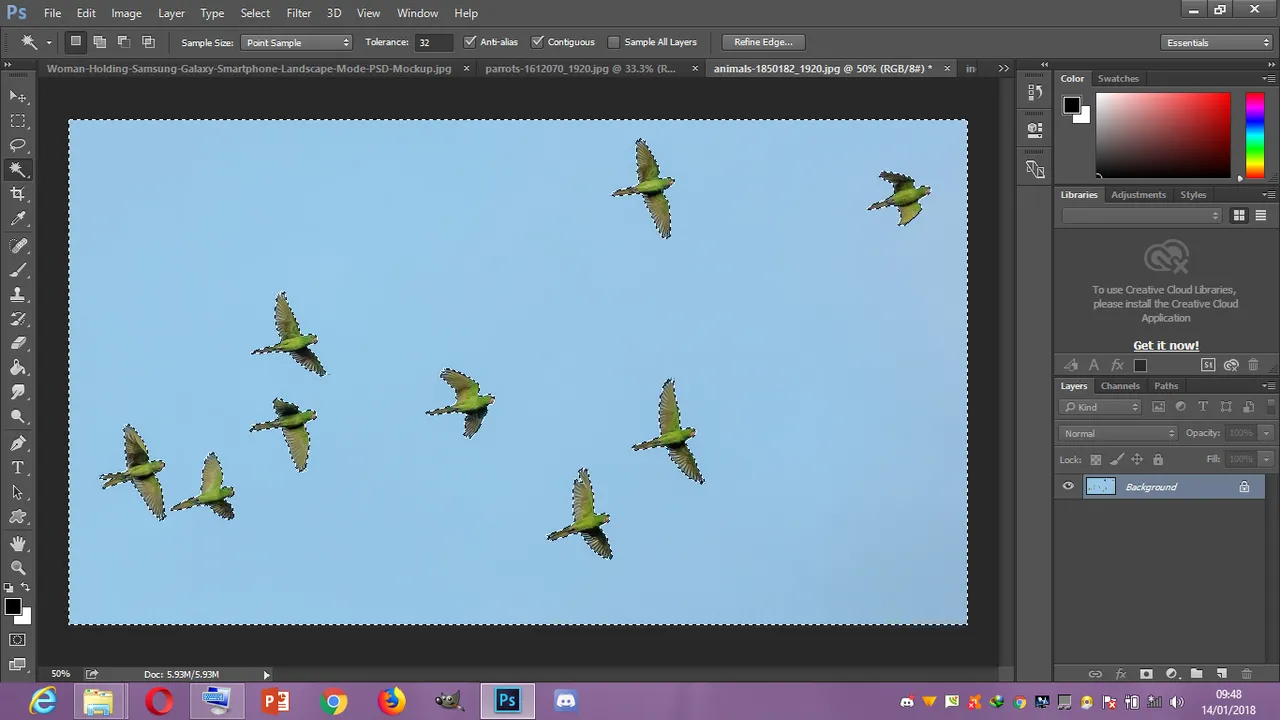Switch to the parrots-1612070_1920.jpg document tab
1280x720 pixels.
coord(580,69)
